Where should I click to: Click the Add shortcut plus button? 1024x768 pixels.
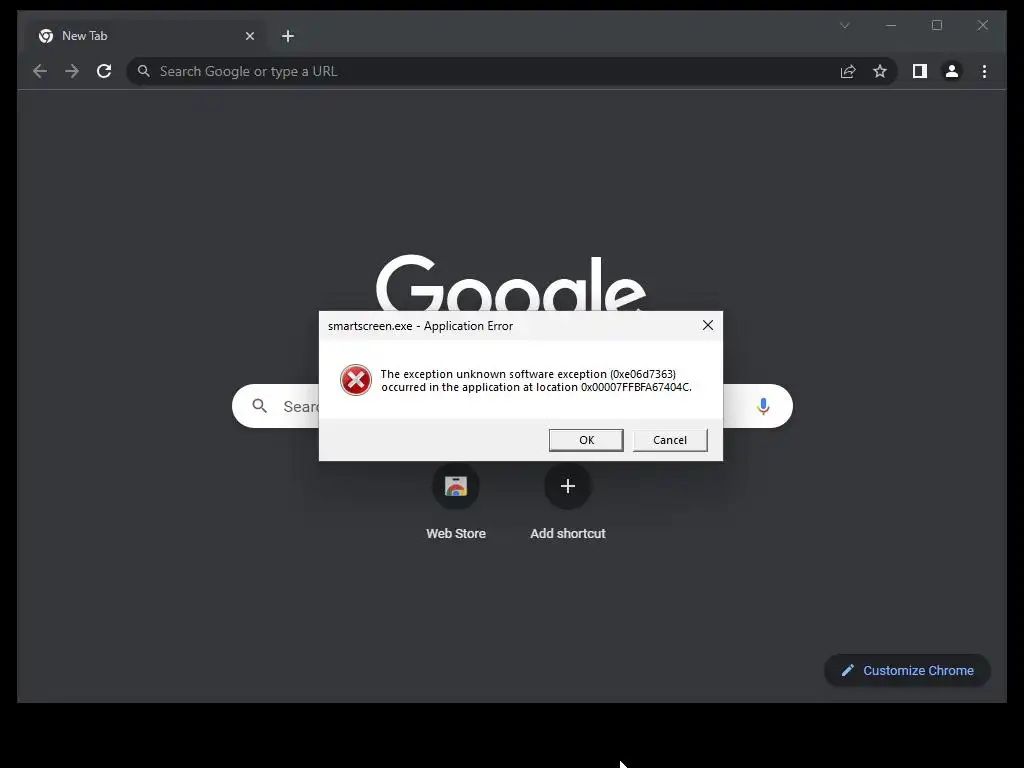tap(568, 486)
